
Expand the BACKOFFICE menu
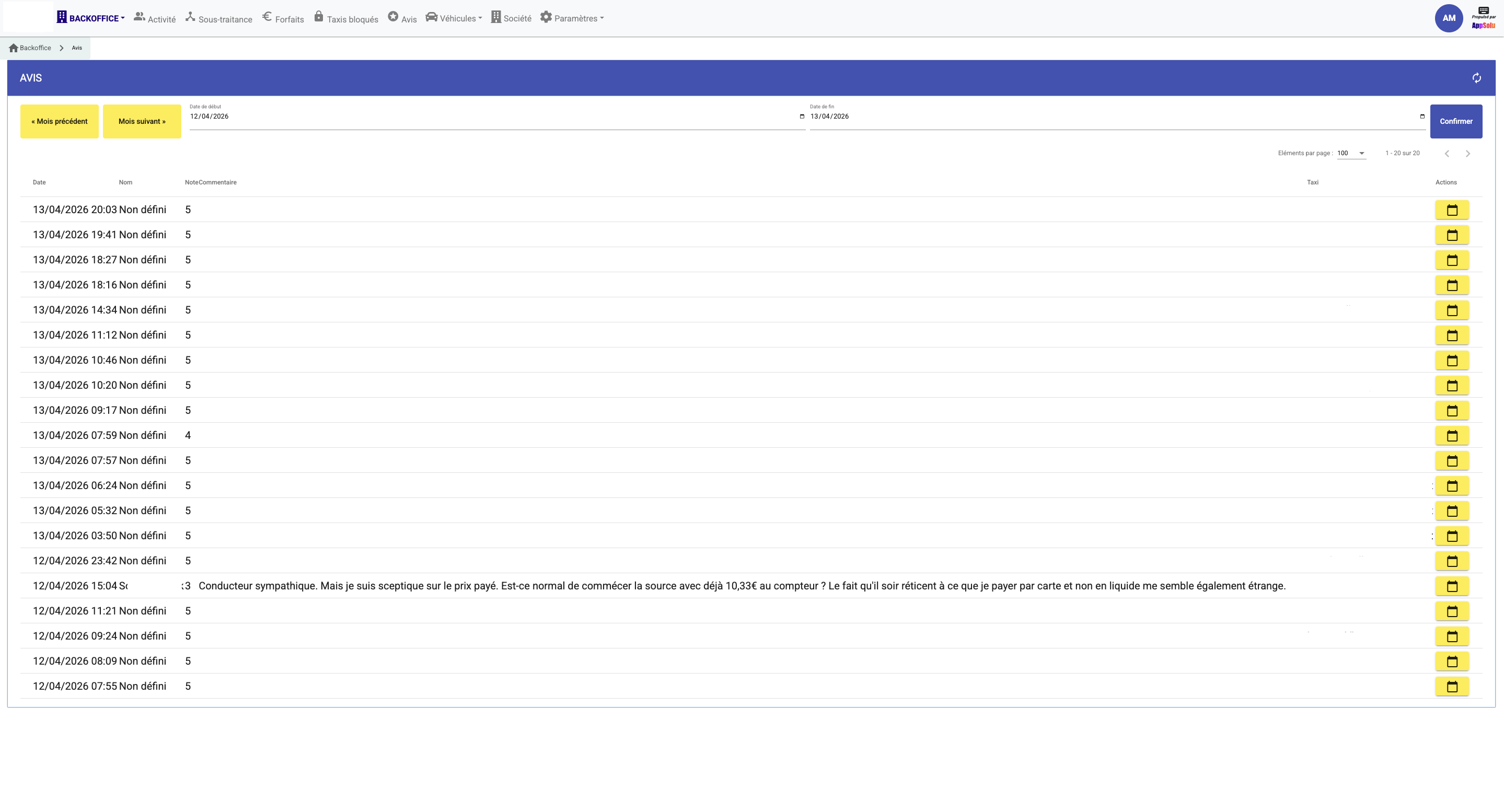91,18
